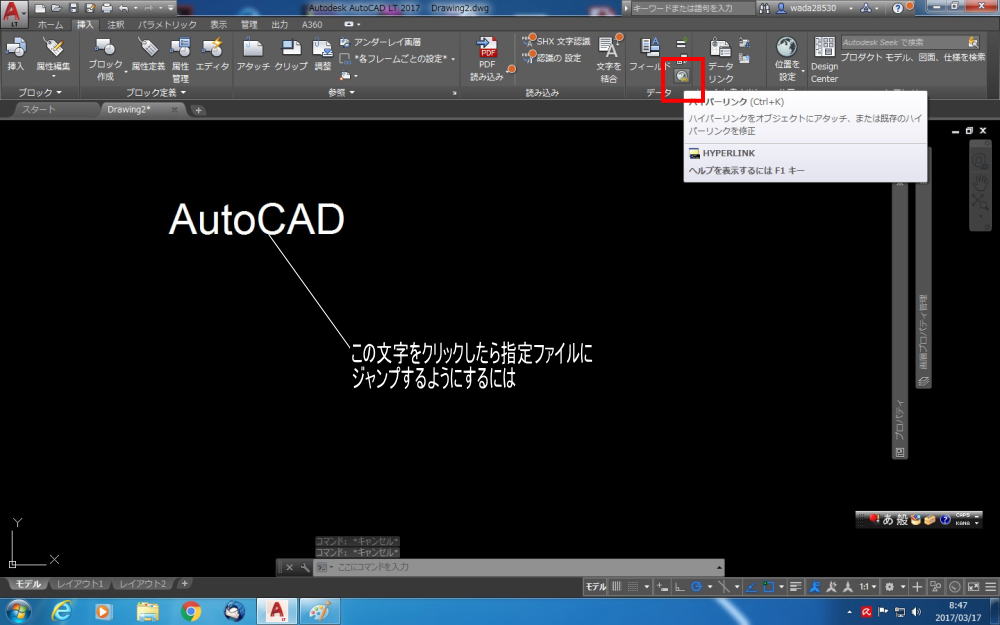Click the HYPERLINK icon in データ panel
This screenshot has height=625, width=1000.
click(682, 77)
